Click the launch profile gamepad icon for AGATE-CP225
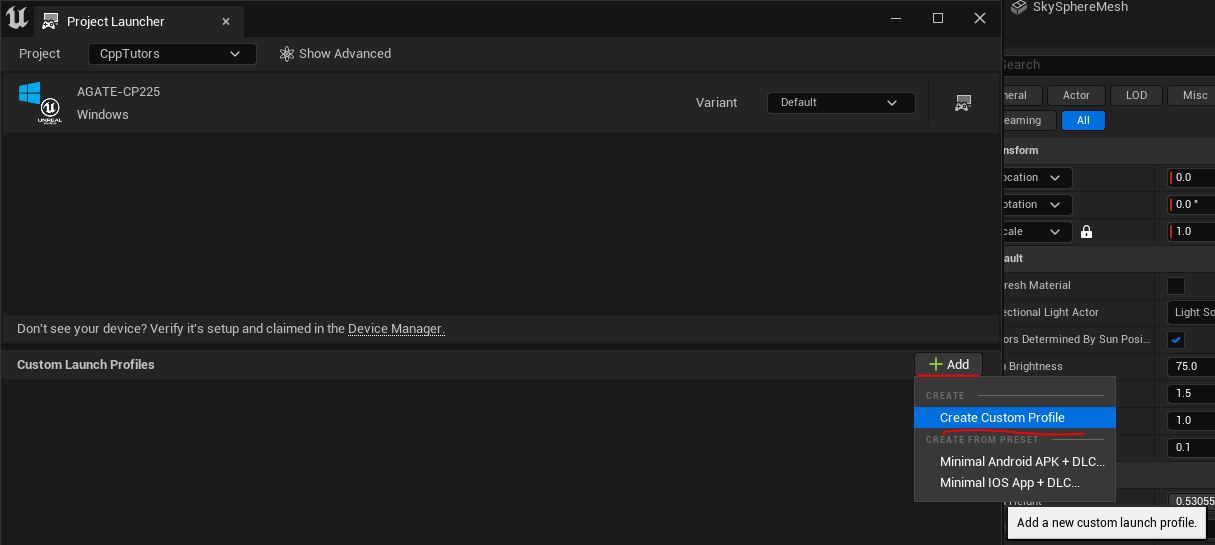This screenshot has width=1215, height=545. click(x=963, y=102)
